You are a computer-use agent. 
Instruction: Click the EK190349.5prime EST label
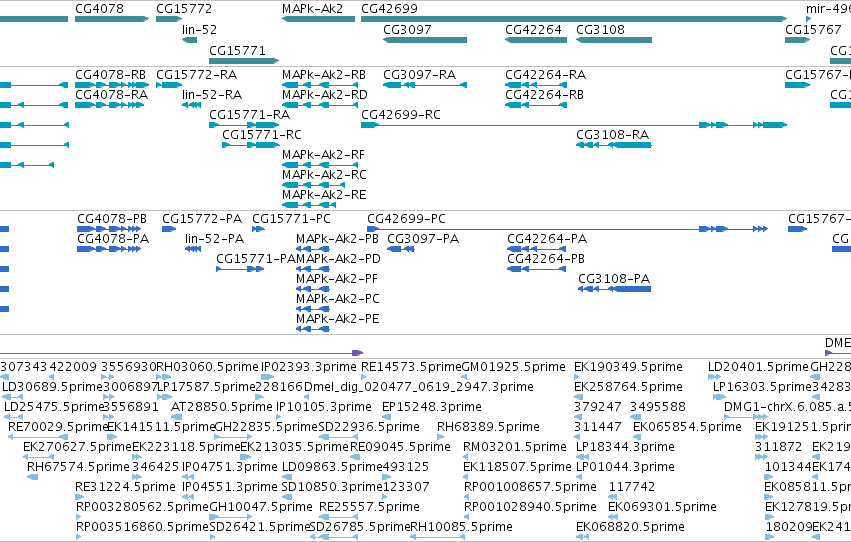pos(628,367)
